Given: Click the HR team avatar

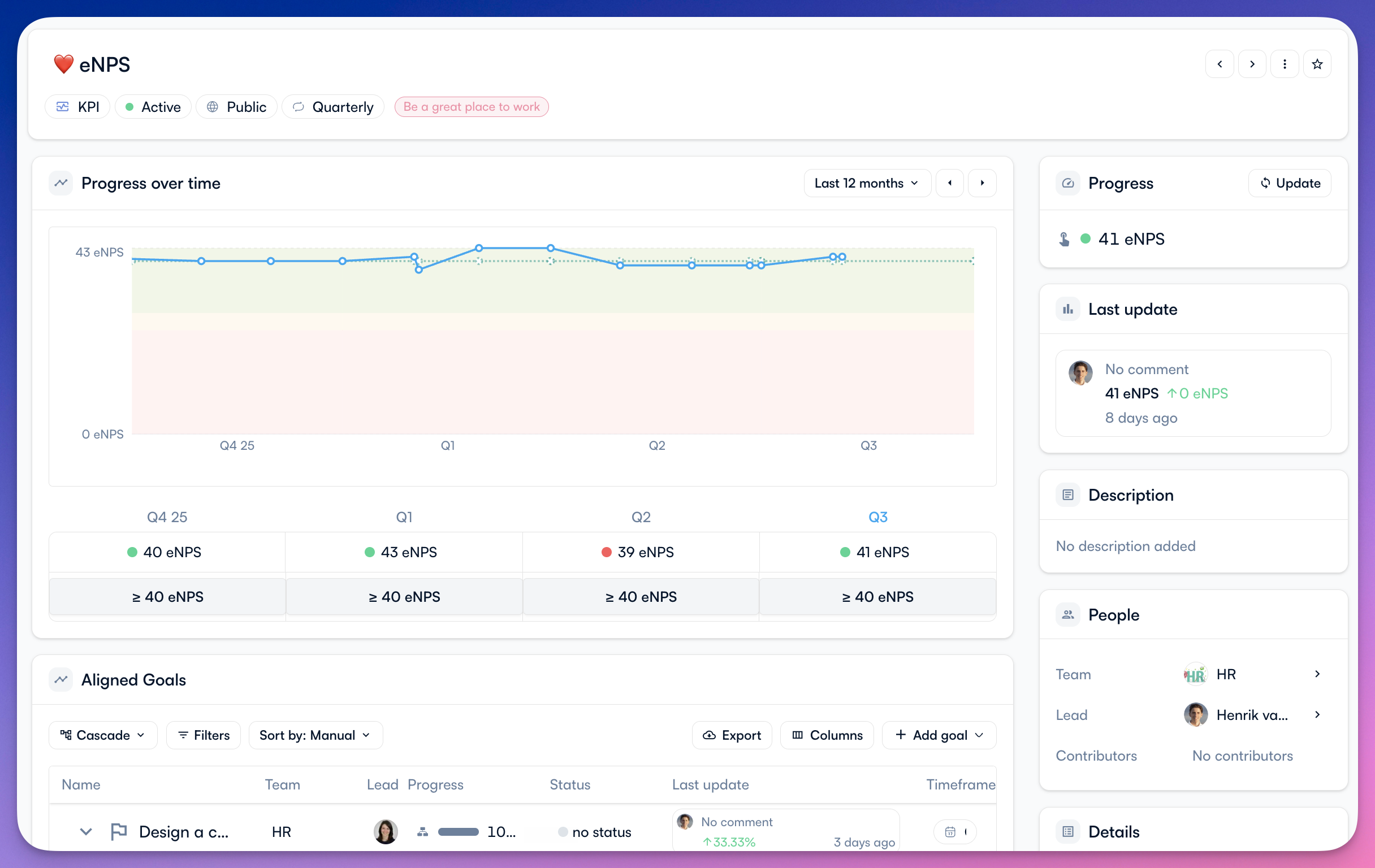Looking at the screenshot, I should (1195, 674).
